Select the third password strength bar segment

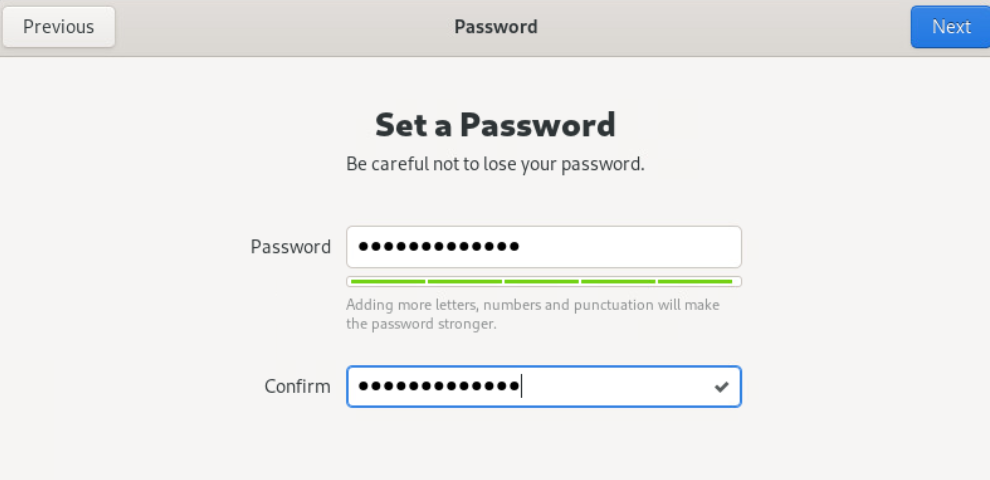542,282
